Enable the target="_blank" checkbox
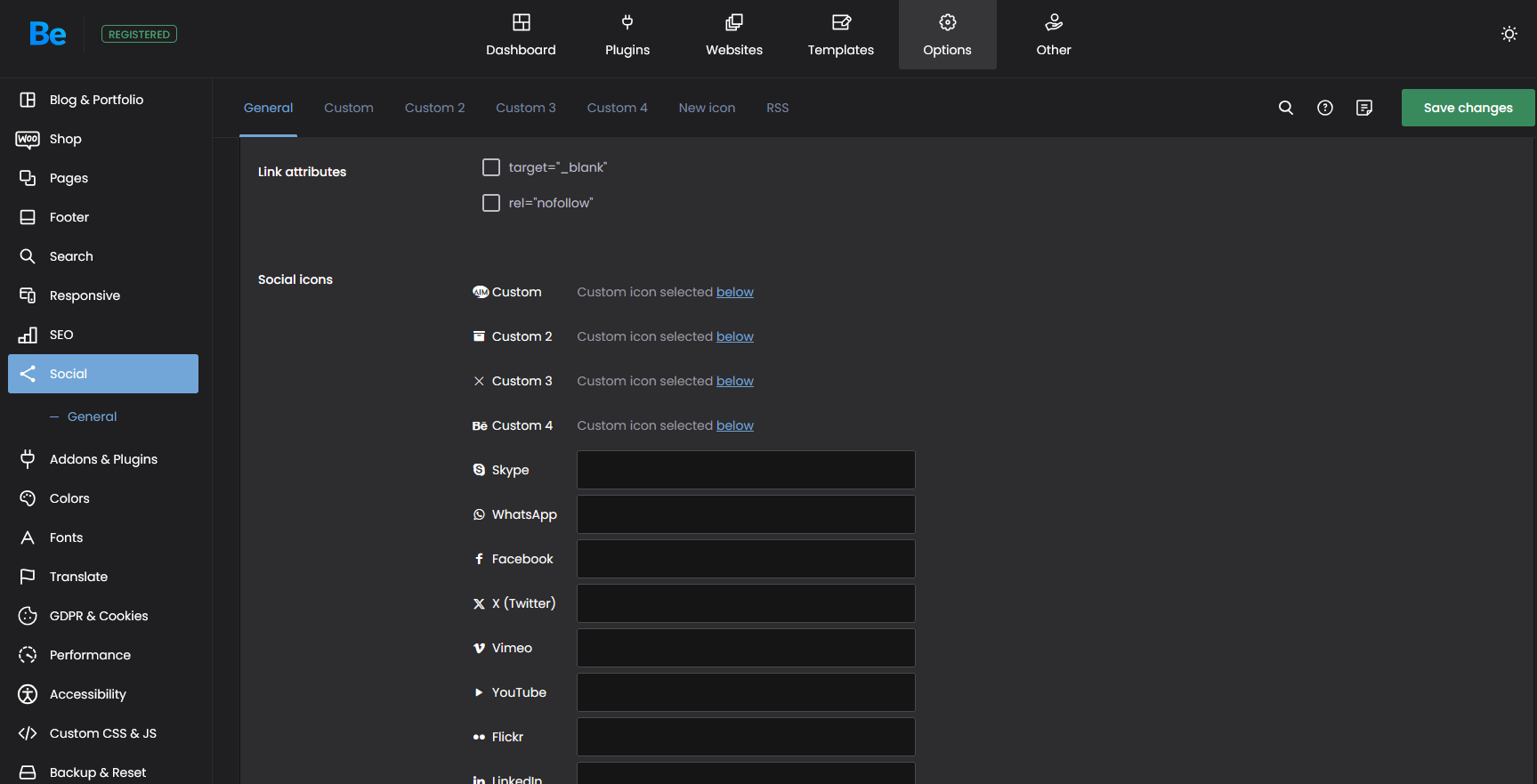The height and width of the screenshot is (784, 1537). [x=491, y=167]
